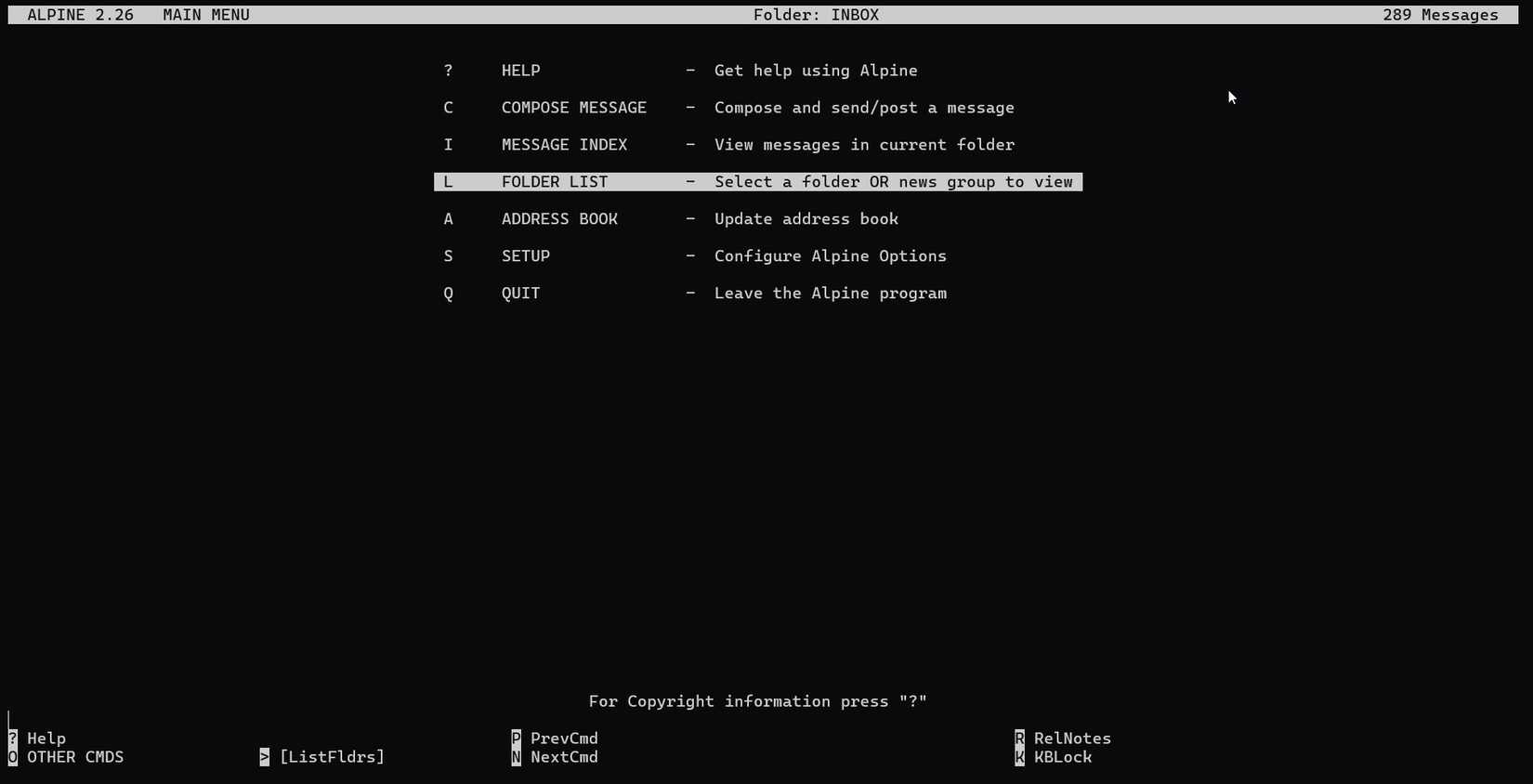Click the "A" shortcut letter for Address Book
Viewport: 1533px width, 784px height.
pos(448,219)
